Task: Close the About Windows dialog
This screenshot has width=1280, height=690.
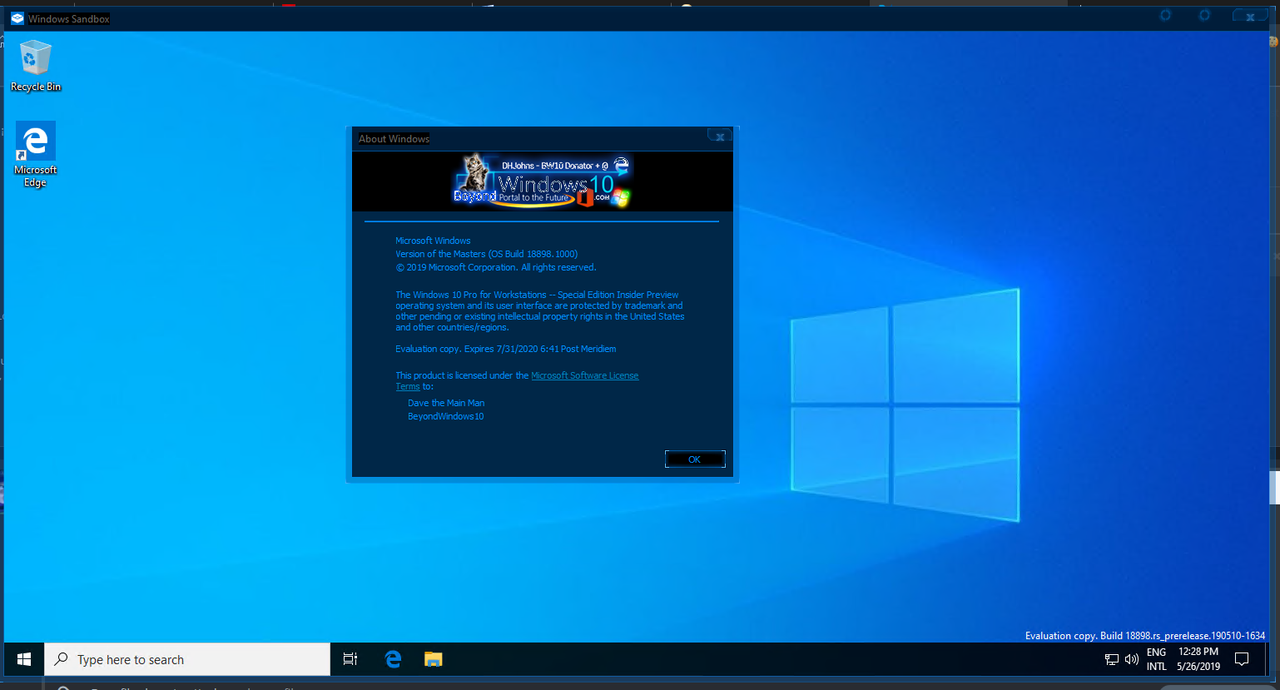Action: click(719, 136)
